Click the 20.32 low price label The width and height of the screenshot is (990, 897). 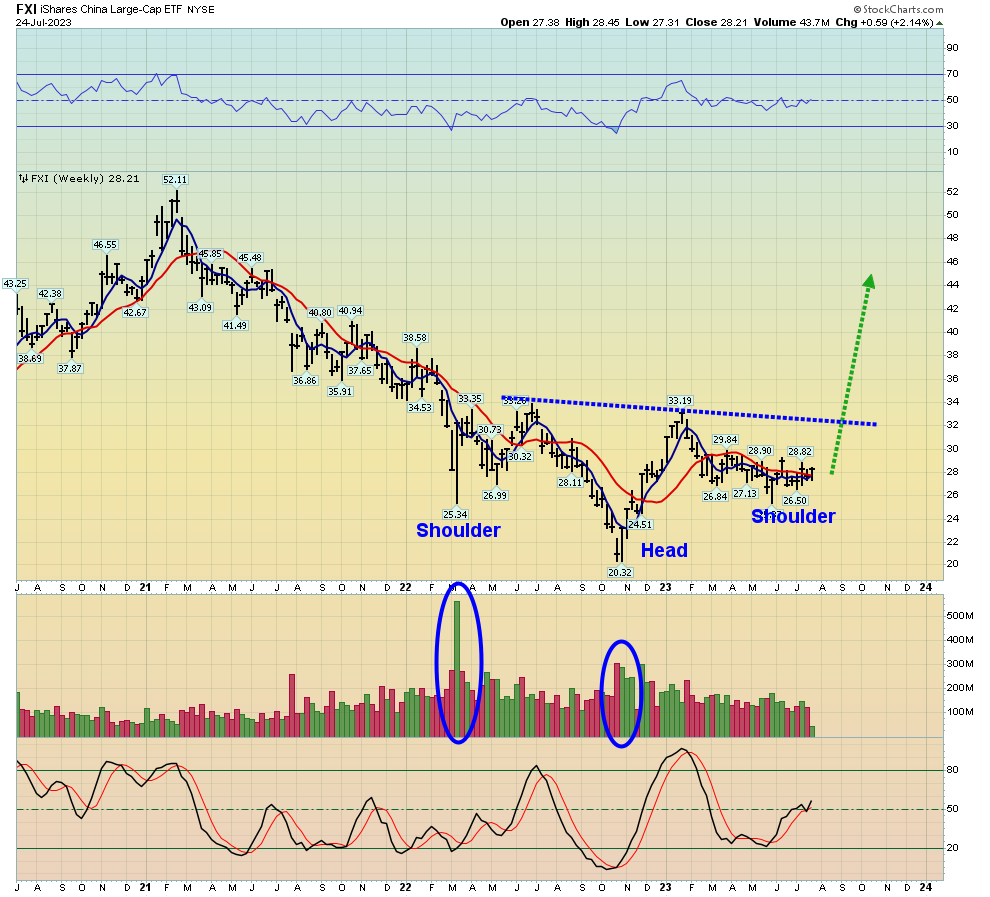(619, 572)
